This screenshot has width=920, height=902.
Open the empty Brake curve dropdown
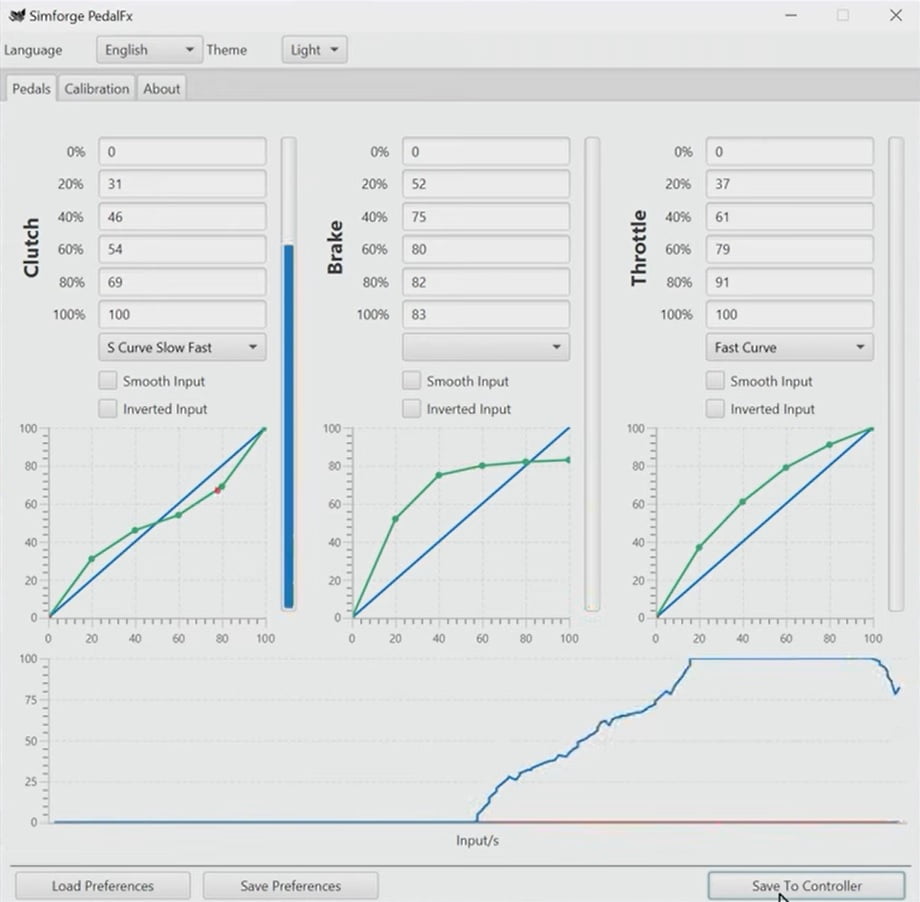point(486,348)
